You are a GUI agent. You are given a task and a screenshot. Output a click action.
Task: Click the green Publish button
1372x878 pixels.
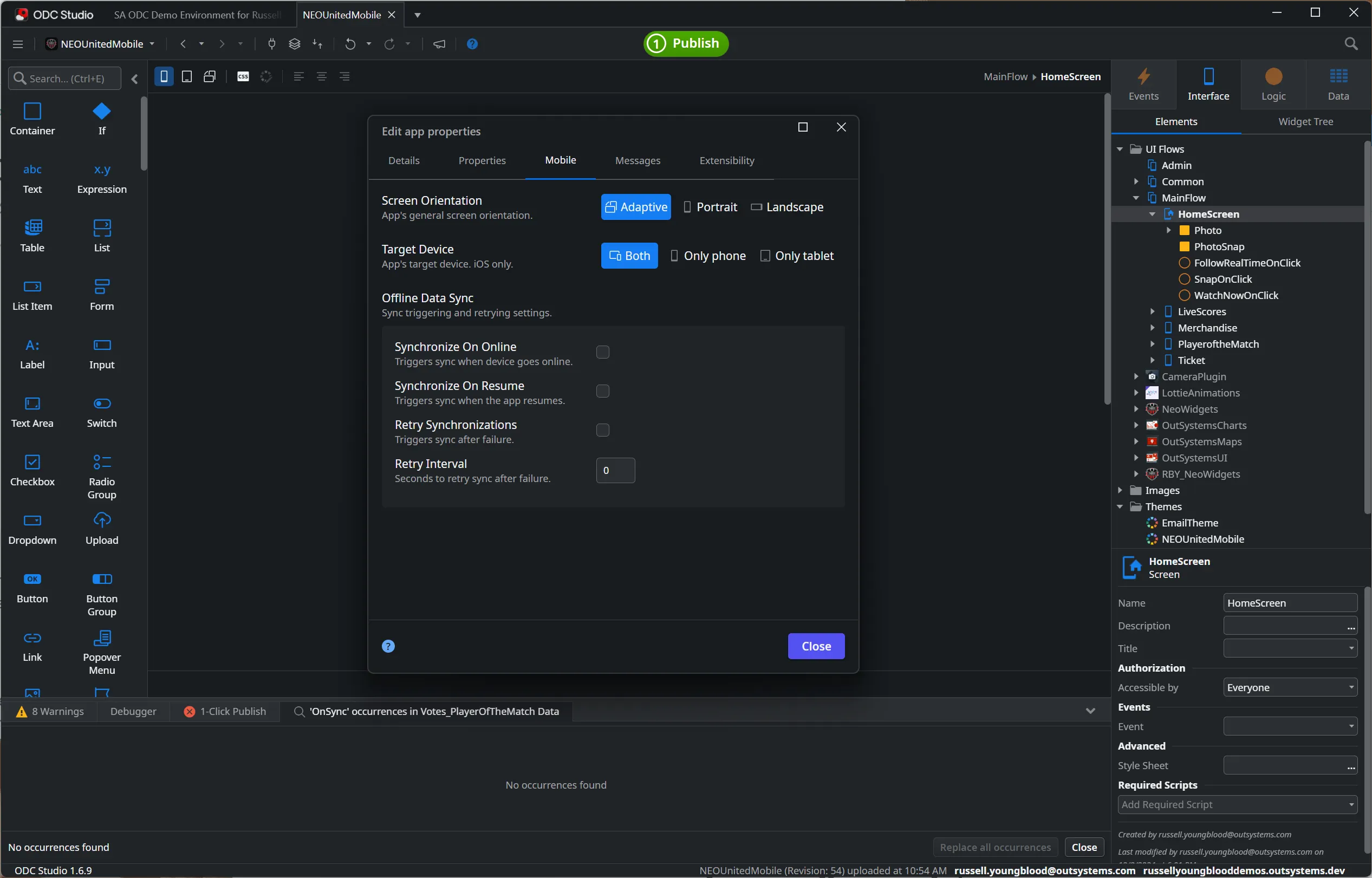[x=686, y=43]
